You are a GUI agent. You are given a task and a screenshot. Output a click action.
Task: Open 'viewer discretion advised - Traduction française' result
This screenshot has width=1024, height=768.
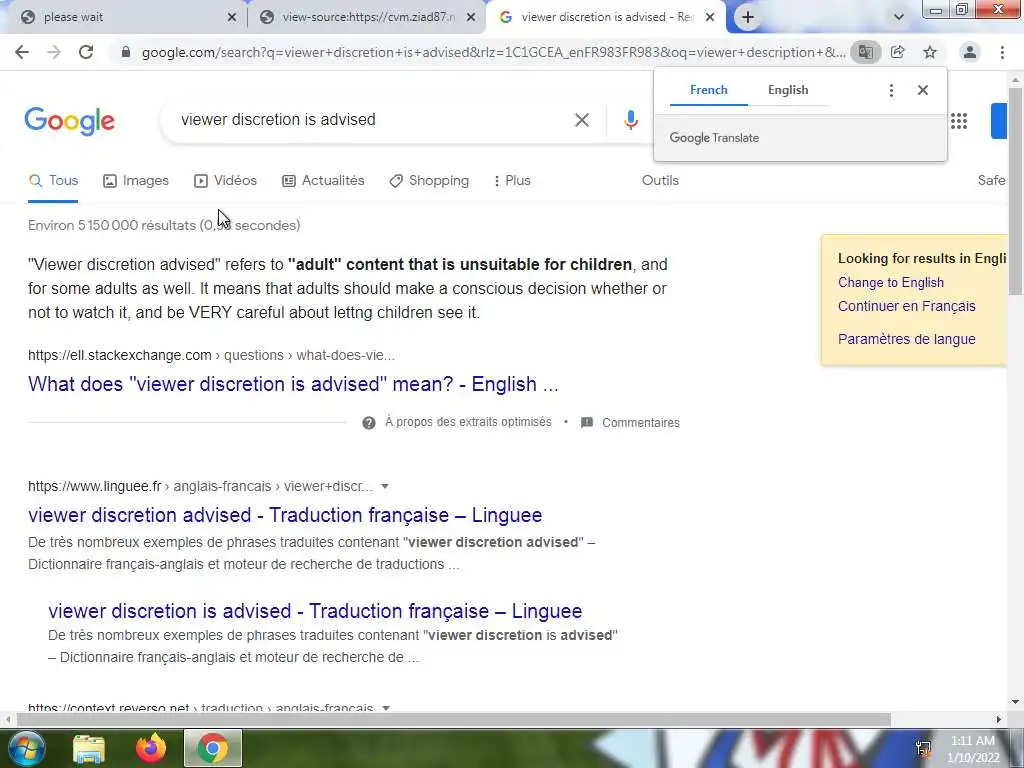tap(285, 515)
